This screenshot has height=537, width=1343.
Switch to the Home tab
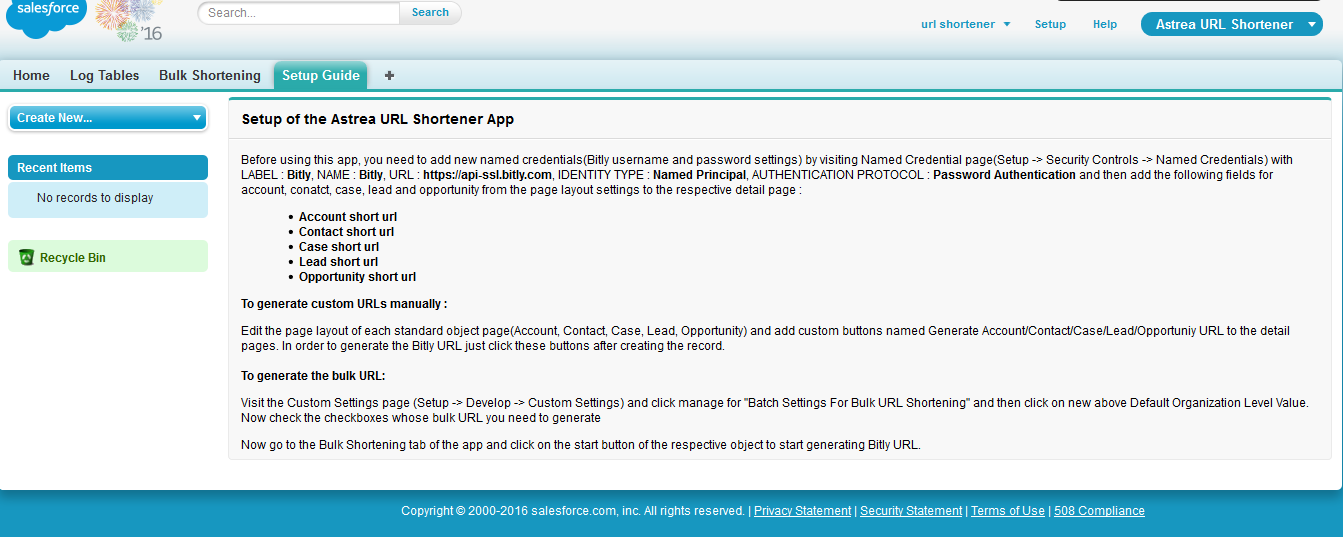31,76
